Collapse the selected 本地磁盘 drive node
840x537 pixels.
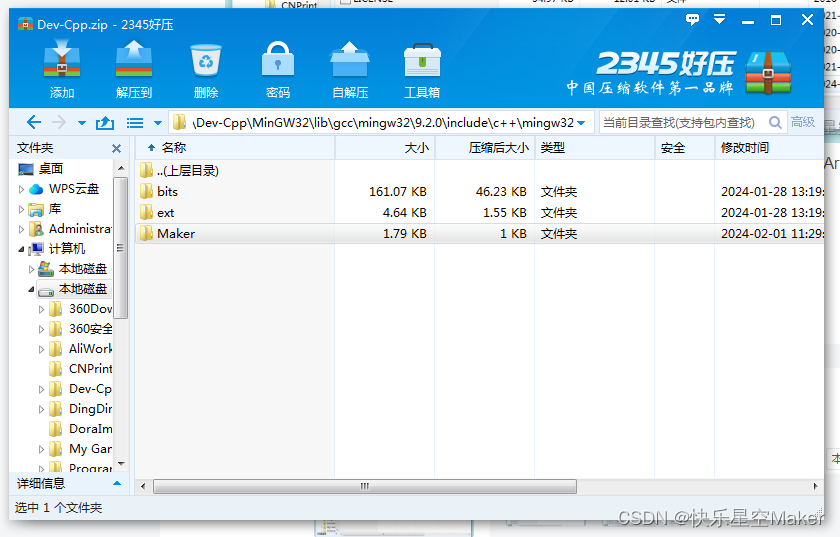click(31, 289)
